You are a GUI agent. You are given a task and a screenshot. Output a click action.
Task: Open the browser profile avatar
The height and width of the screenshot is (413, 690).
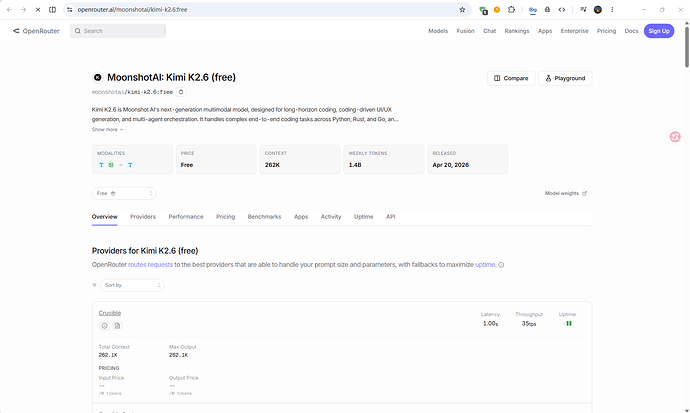(598, 10)
